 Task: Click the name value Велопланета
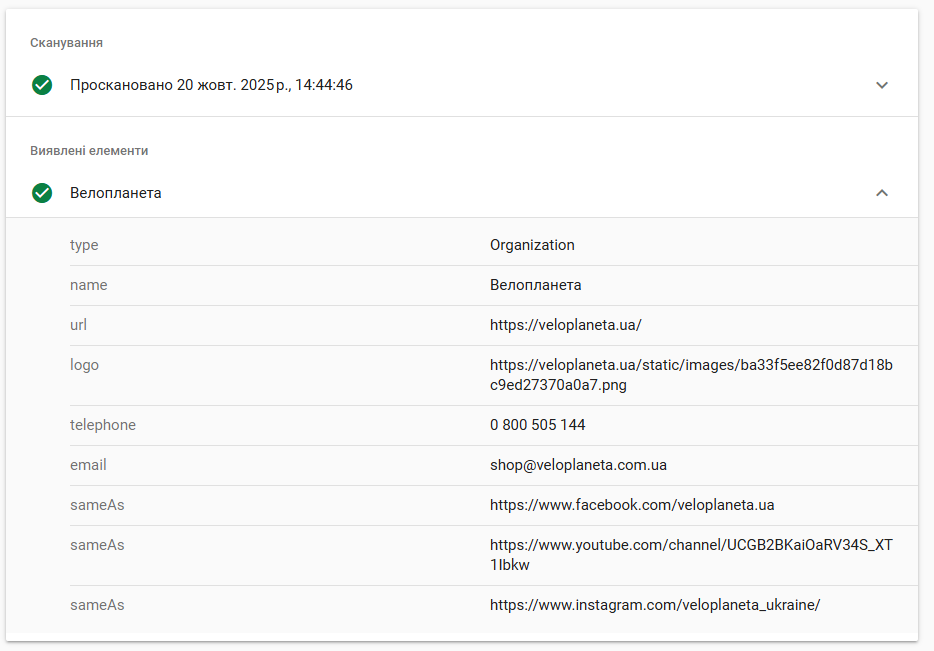coord(536,285)
